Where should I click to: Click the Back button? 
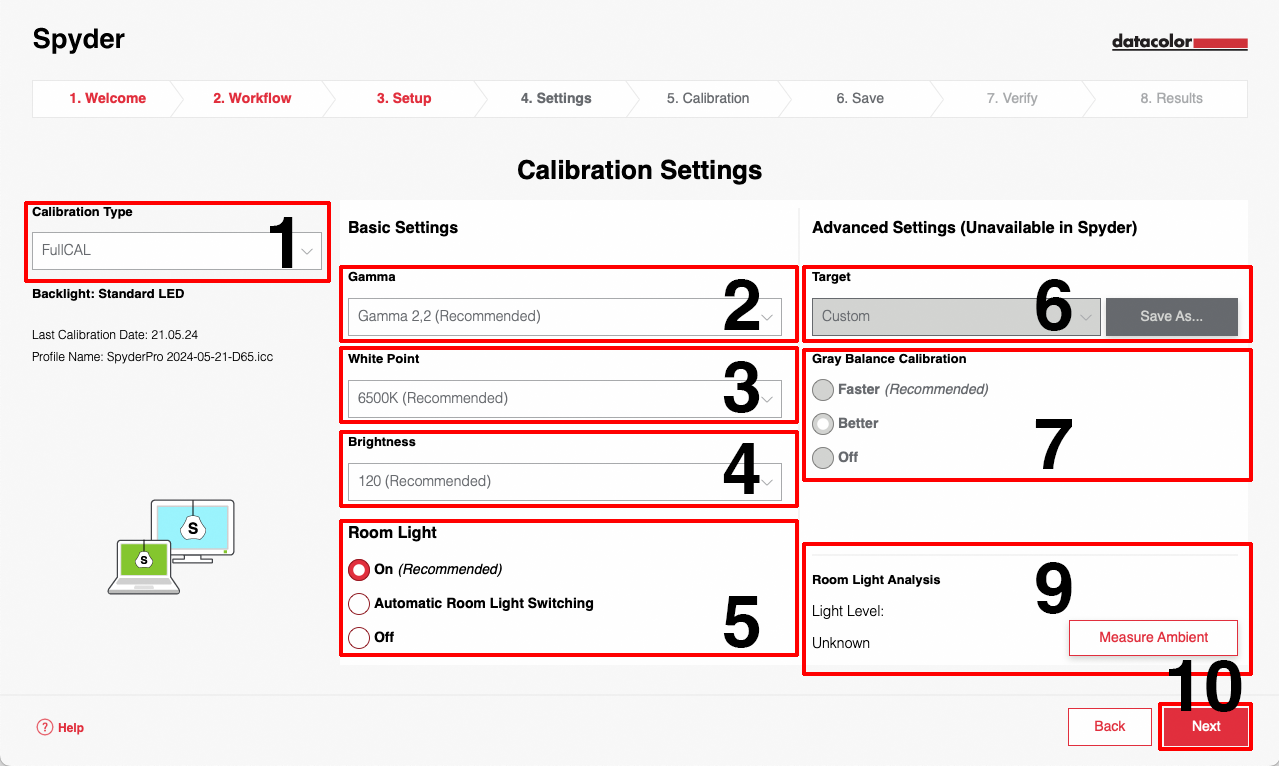(1109, 727)
